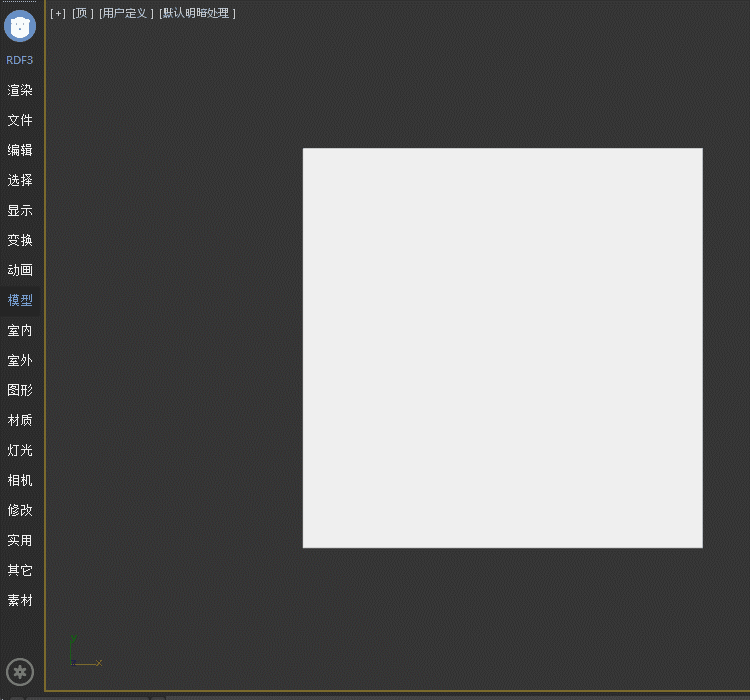Choose the 变换 sidebar entry
Image resolution: width=750 pixels, height=700 pixels.
(20, 240)
